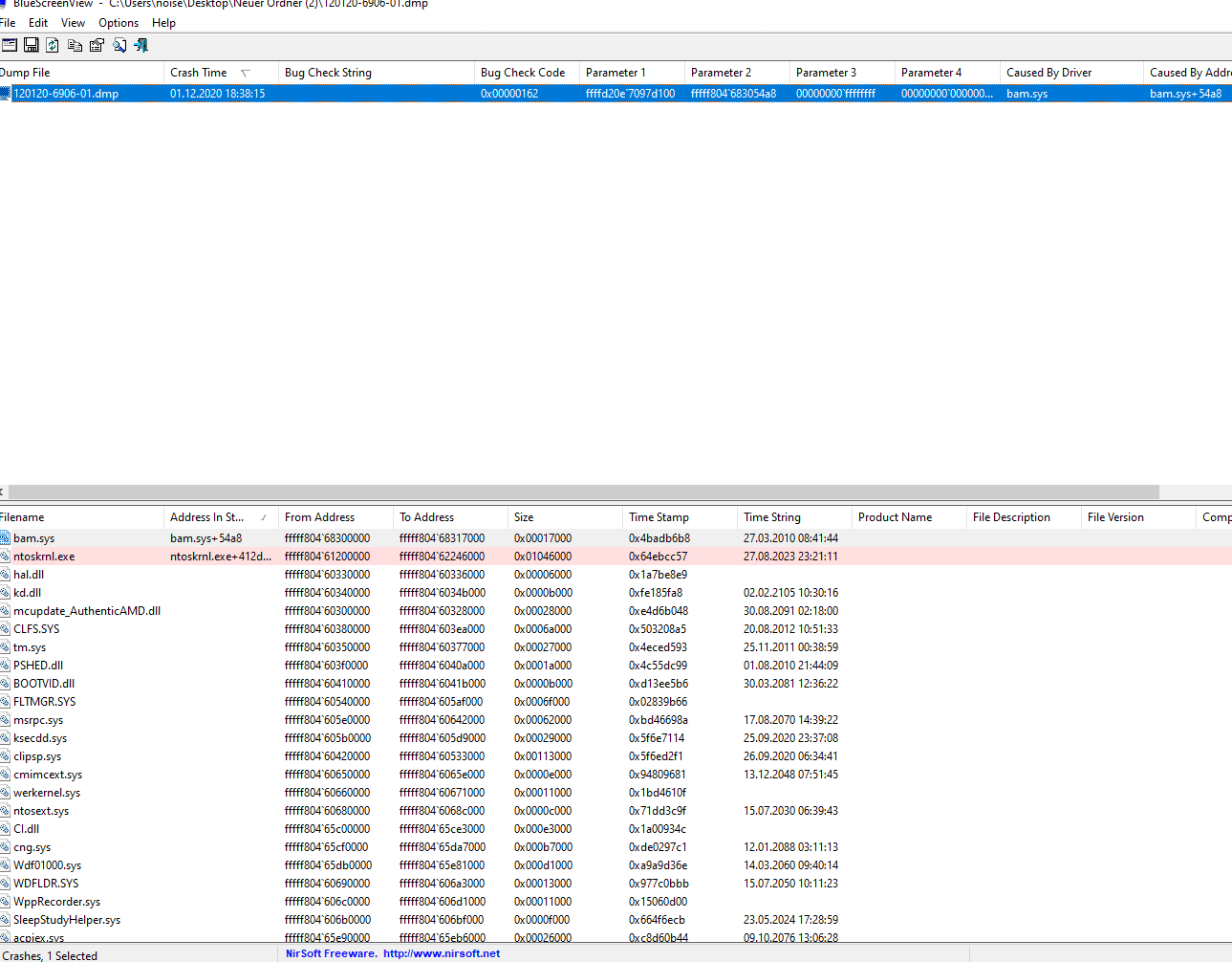
Task: Click the Refresh toolbar icon
Action: click(x=53, y=45)
